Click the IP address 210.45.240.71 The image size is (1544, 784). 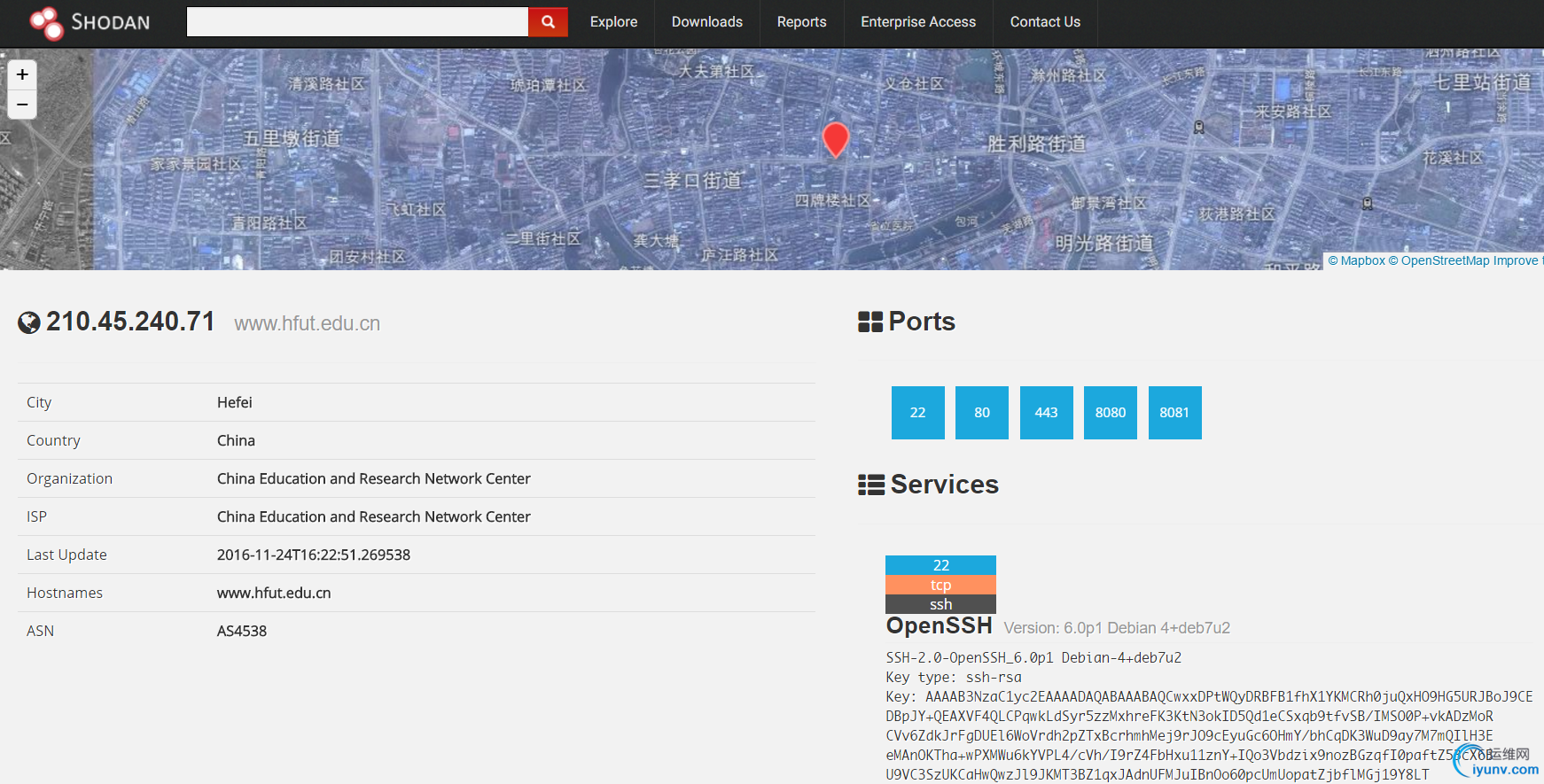point(130,322)
